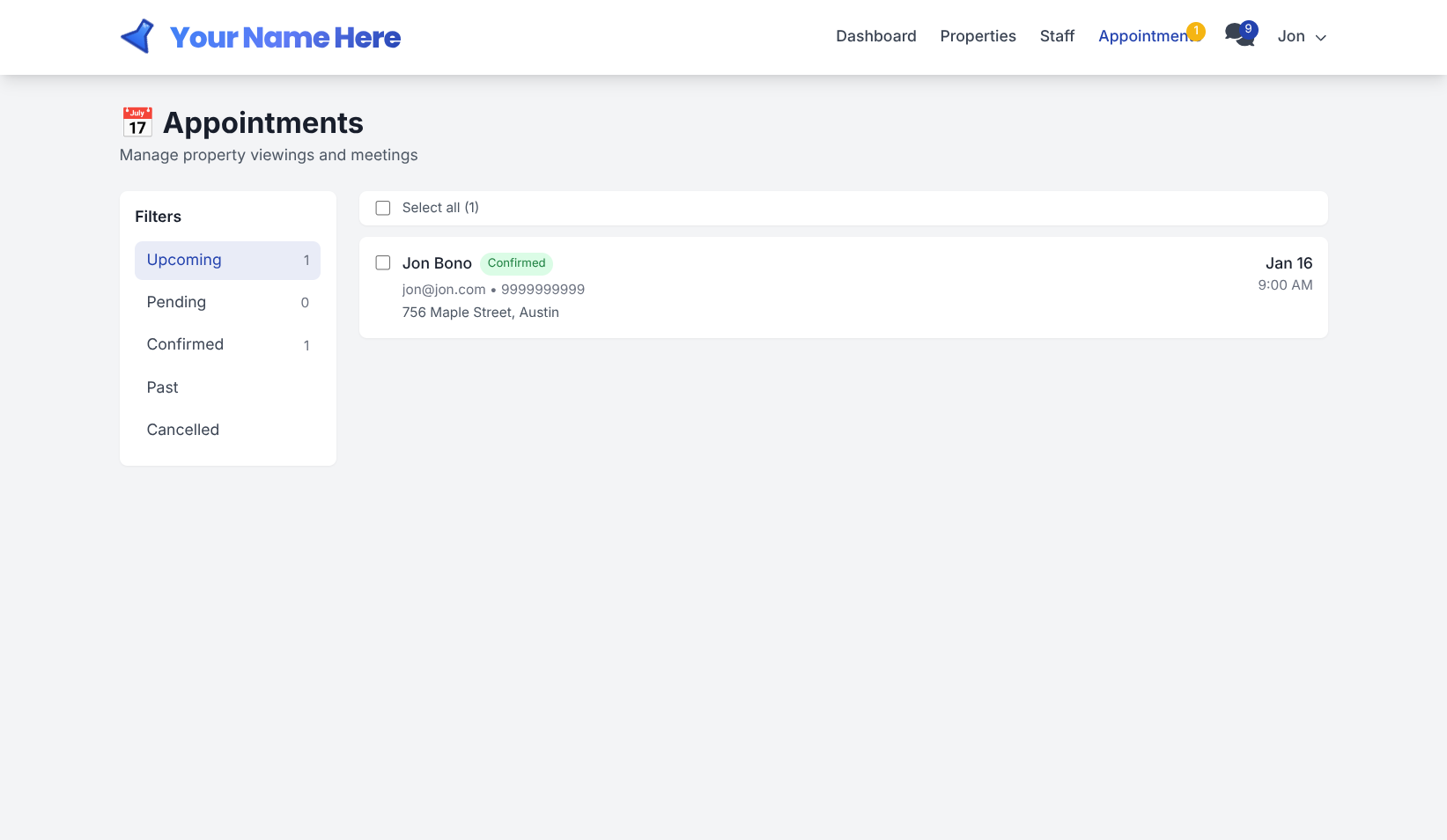Click the orange notification badge on Appointments
Screen dimensions: 1447x840
point(1195,32)
